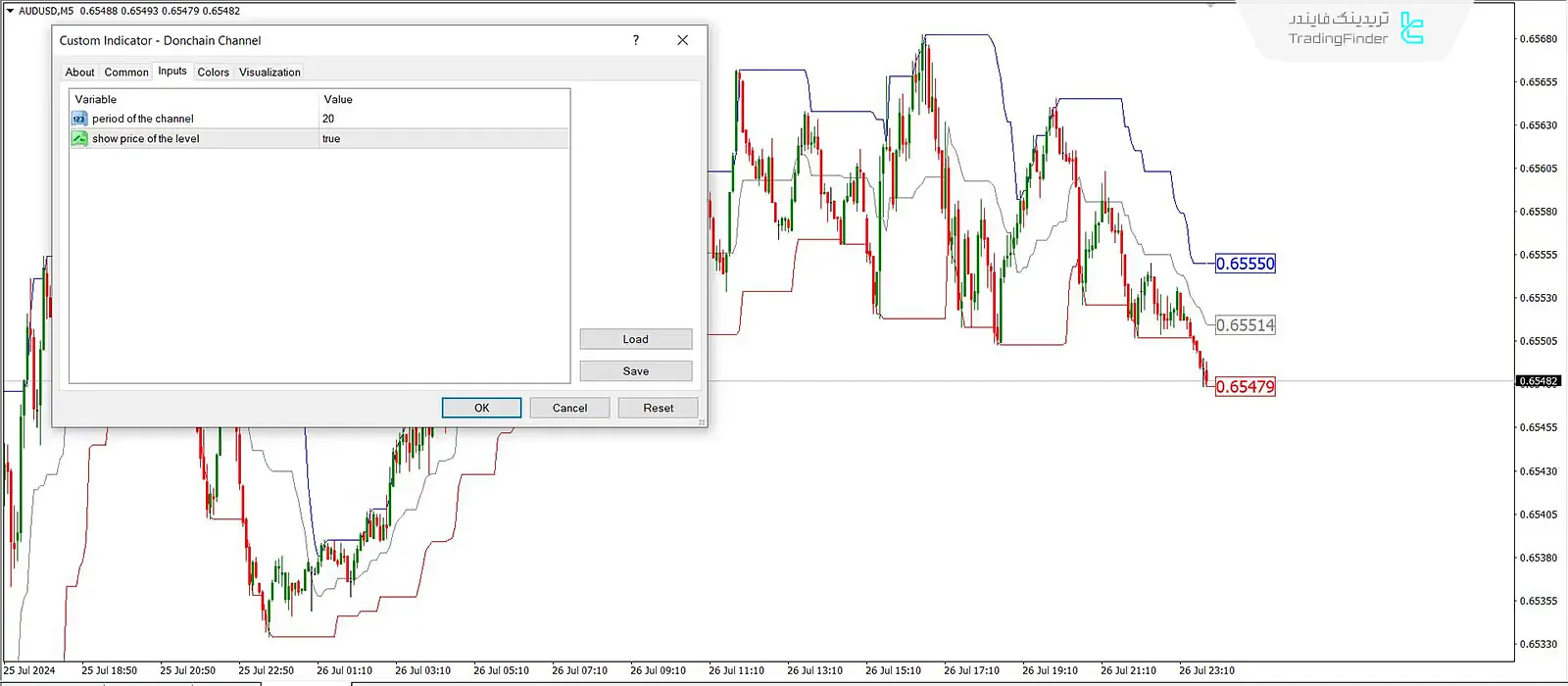Viewport: 1568px width, 686px height.
Task: Click the integer icon beside period of the channel
Action: coord(79,119)
